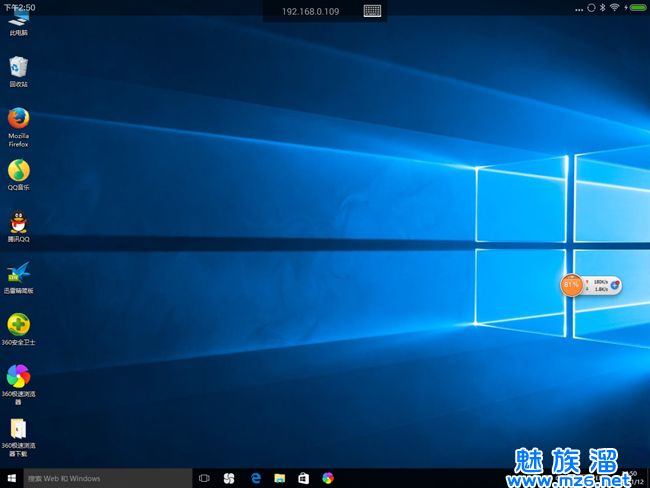The image size is (650, 488).
Task: Click the network speed readout on widget
Action: pos(598,285)
